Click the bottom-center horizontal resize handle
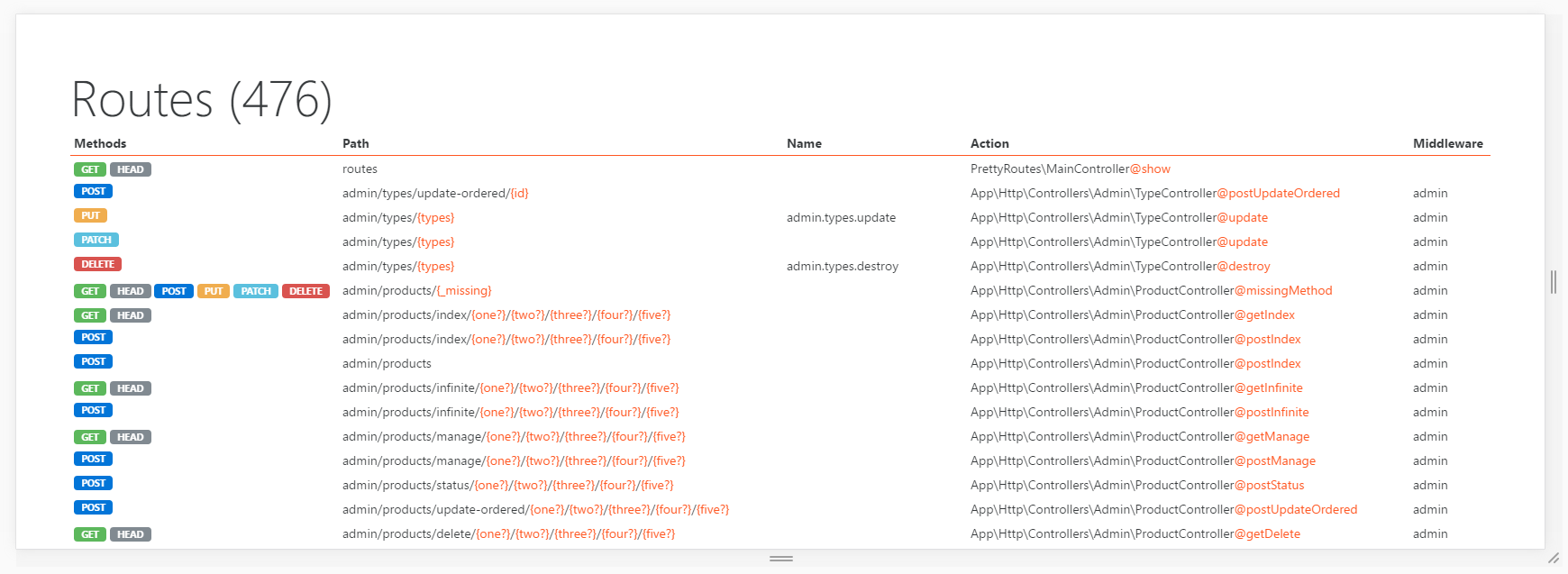This screenshot has height=574, width=1568. pos(781,559)
